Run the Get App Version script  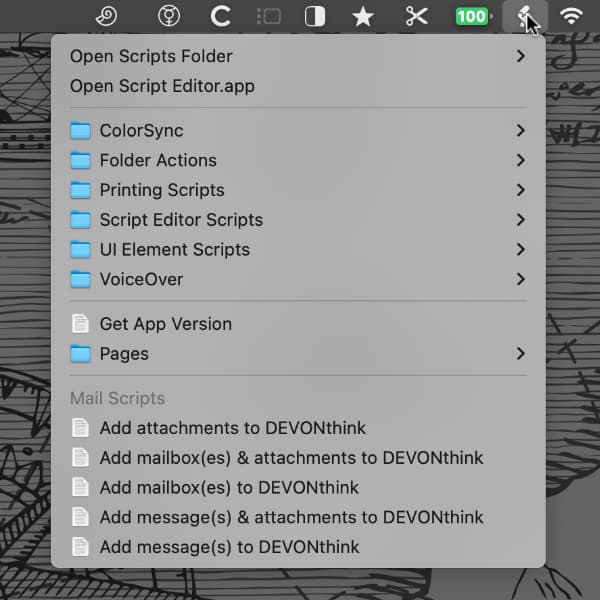(298, 324)
